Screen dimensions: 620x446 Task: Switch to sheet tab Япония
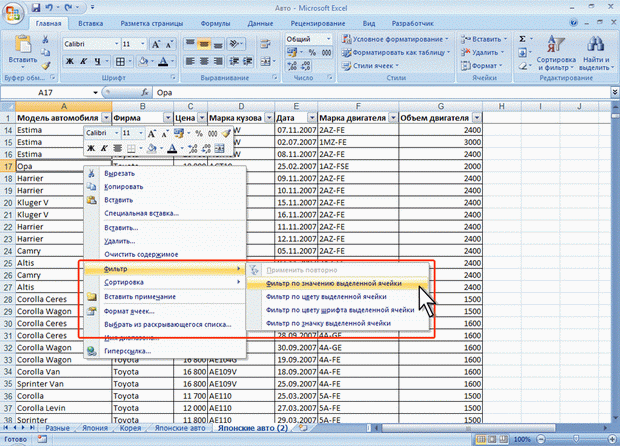click(95, 428)
